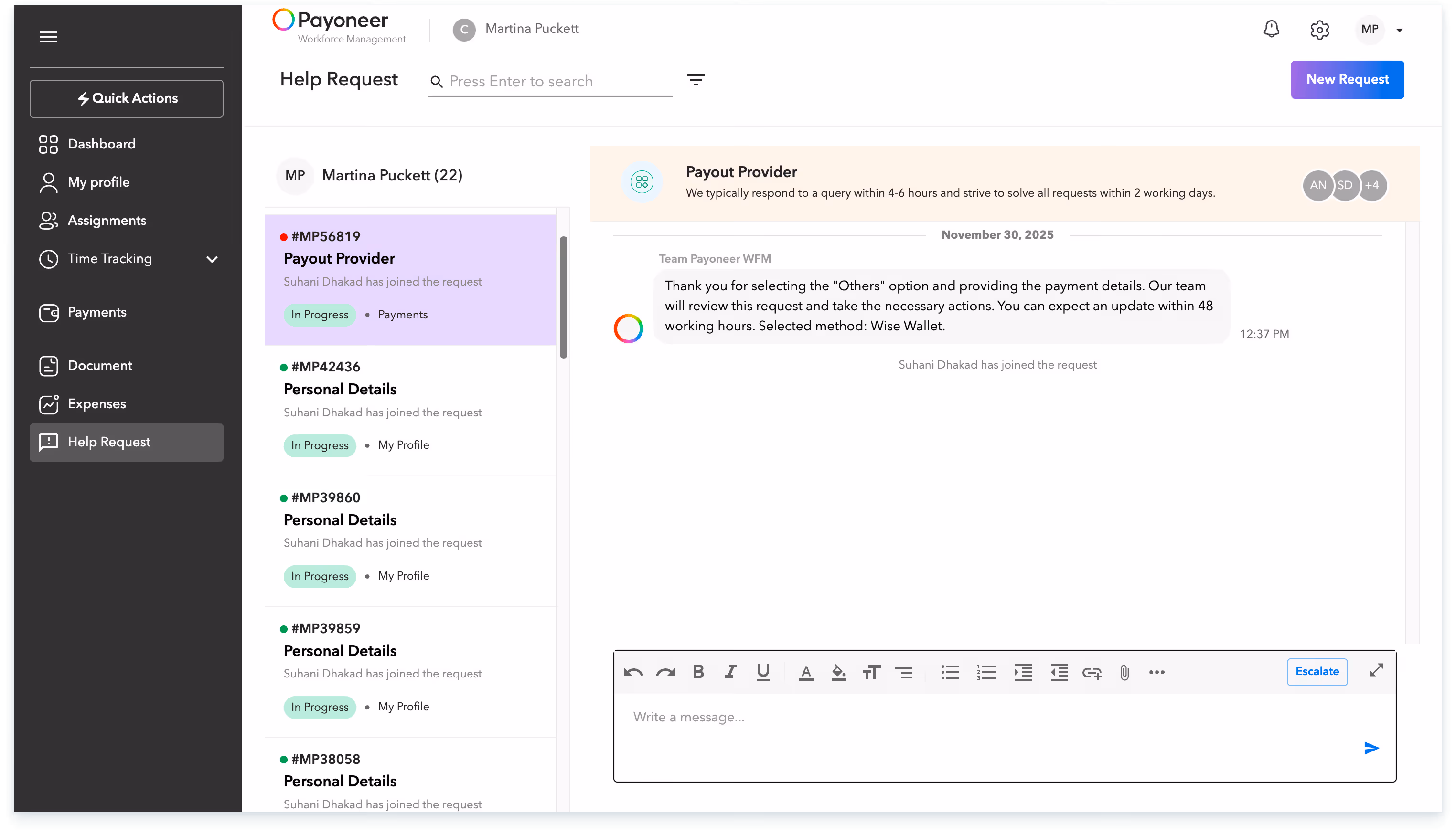This screenshot has height=836, width=1456.
Task: Send the message with arrow icon
Action: coord(1371,748)
